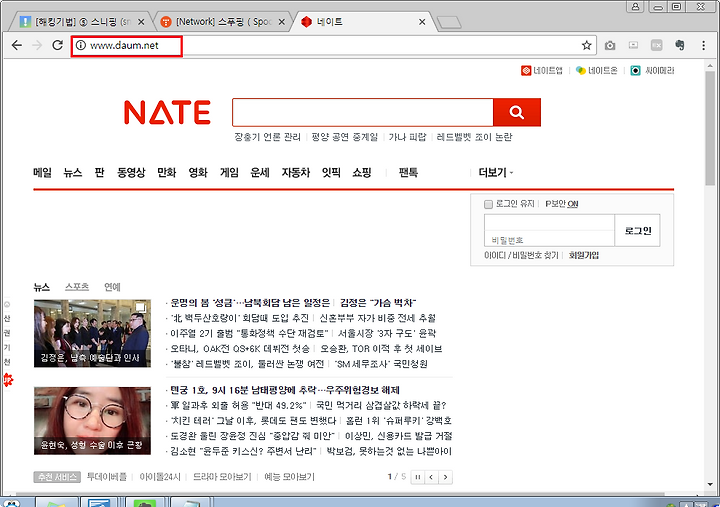This screenshot has height=507, width=720.
Task: Click 아이디/비밀번호 찾기 link
Action: click(521, 255)
